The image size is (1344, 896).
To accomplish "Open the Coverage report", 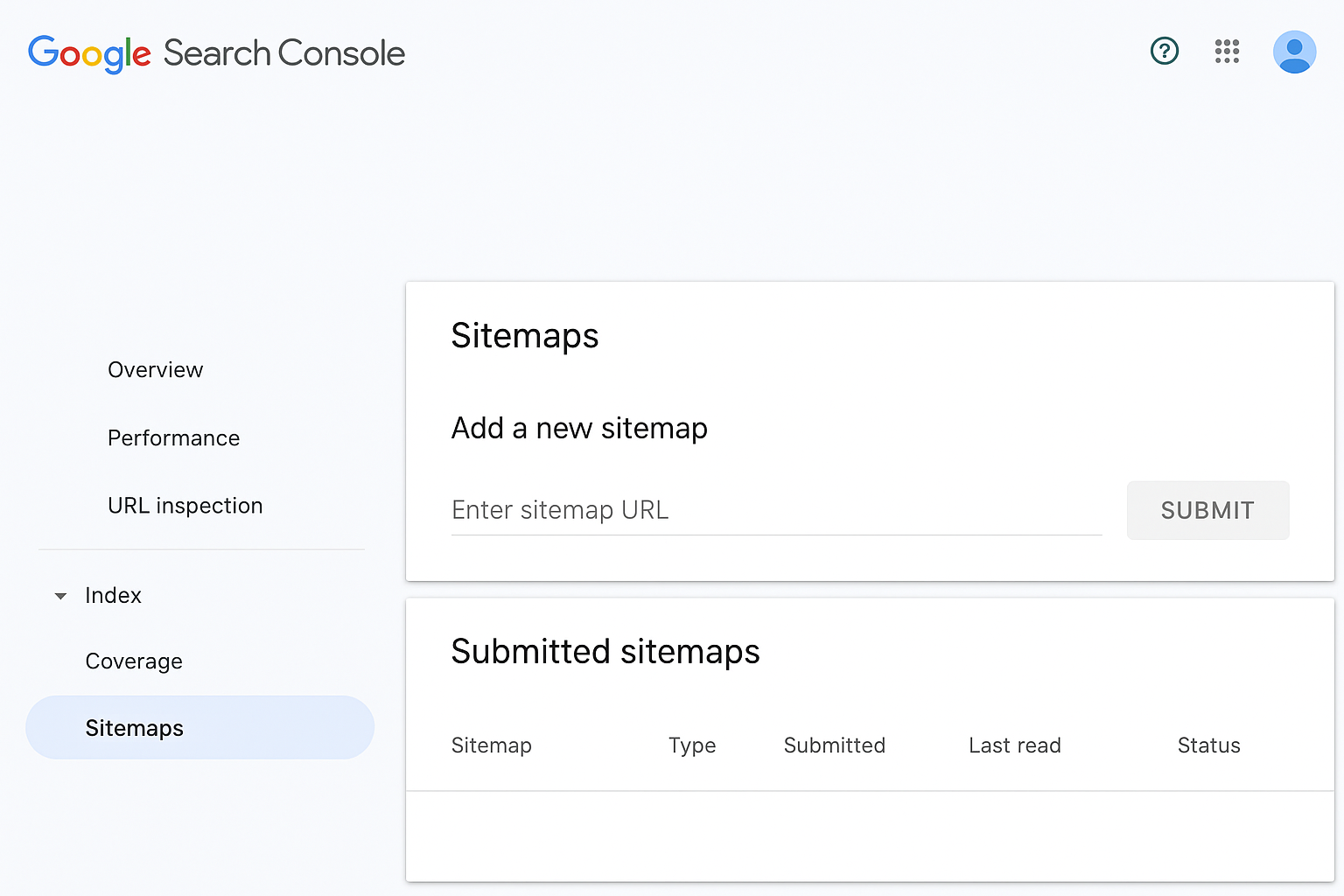I will (133, 661).
